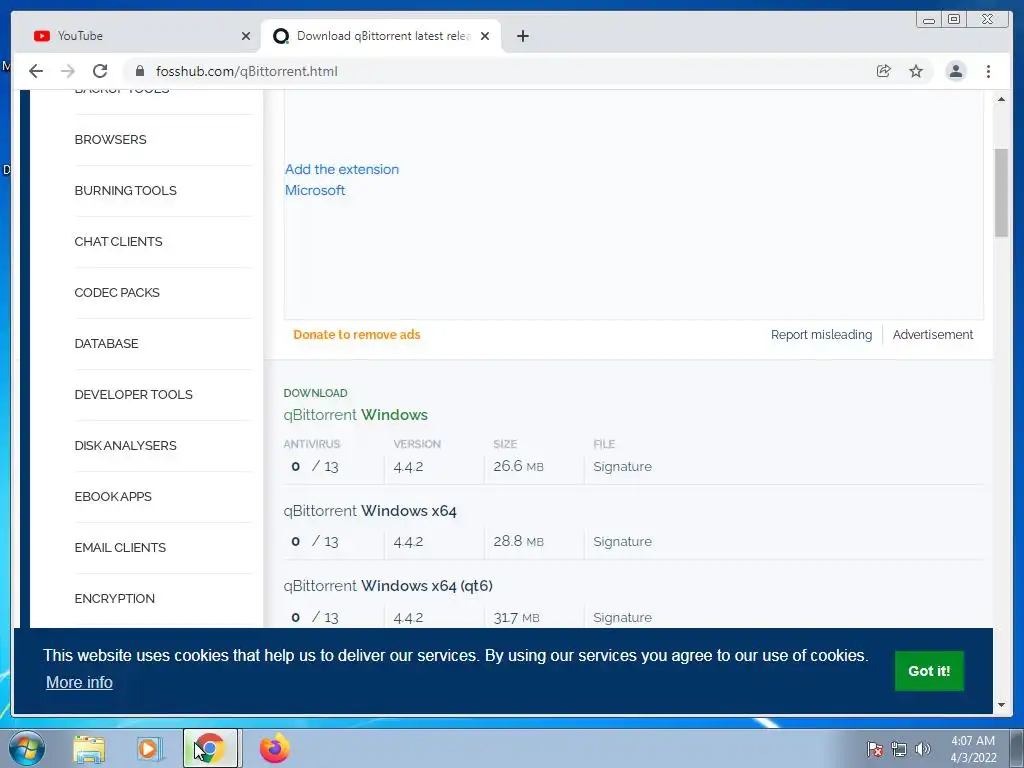Go back to the previous page
The width and height of the screenshot is (1024, 768).
click(x=36, y=71)
